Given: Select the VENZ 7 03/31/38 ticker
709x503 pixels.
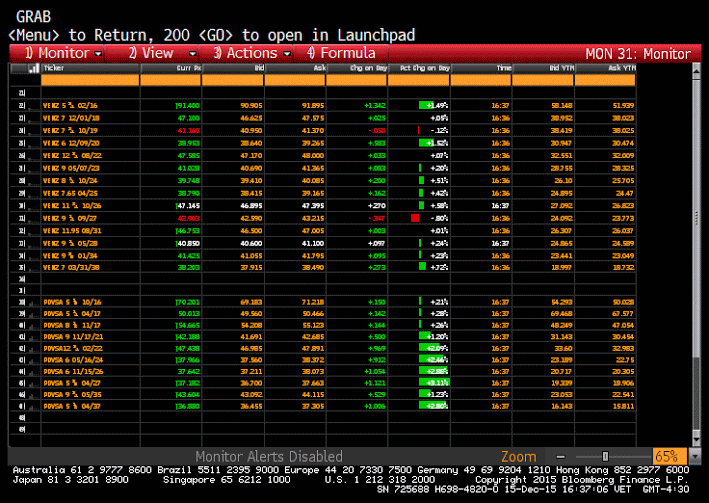Looking at the screenshot, I should (x=71, y=268).
